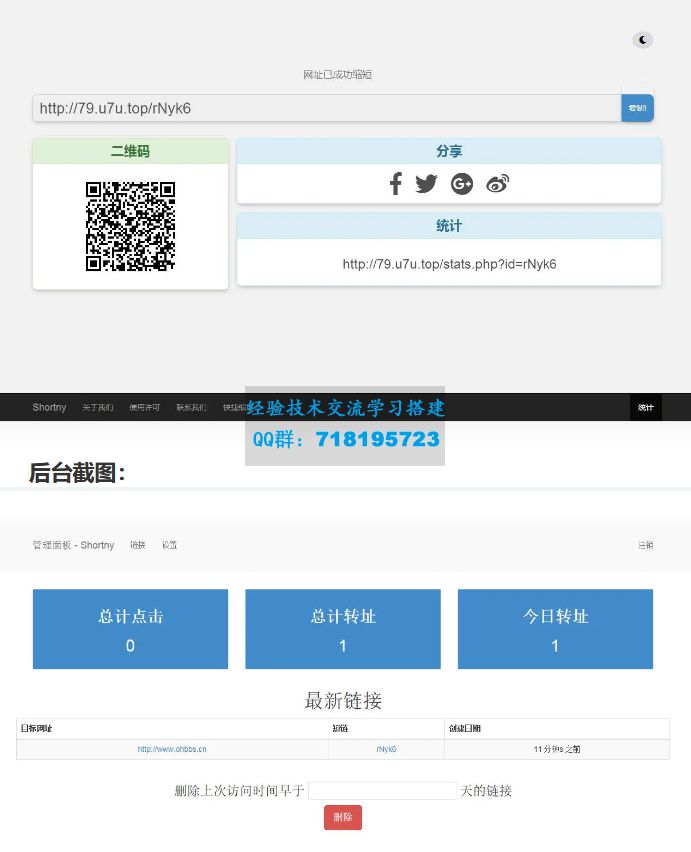Click 注销 to log out
This screenshot has height=852, width=691.
[x=646, y=545]
